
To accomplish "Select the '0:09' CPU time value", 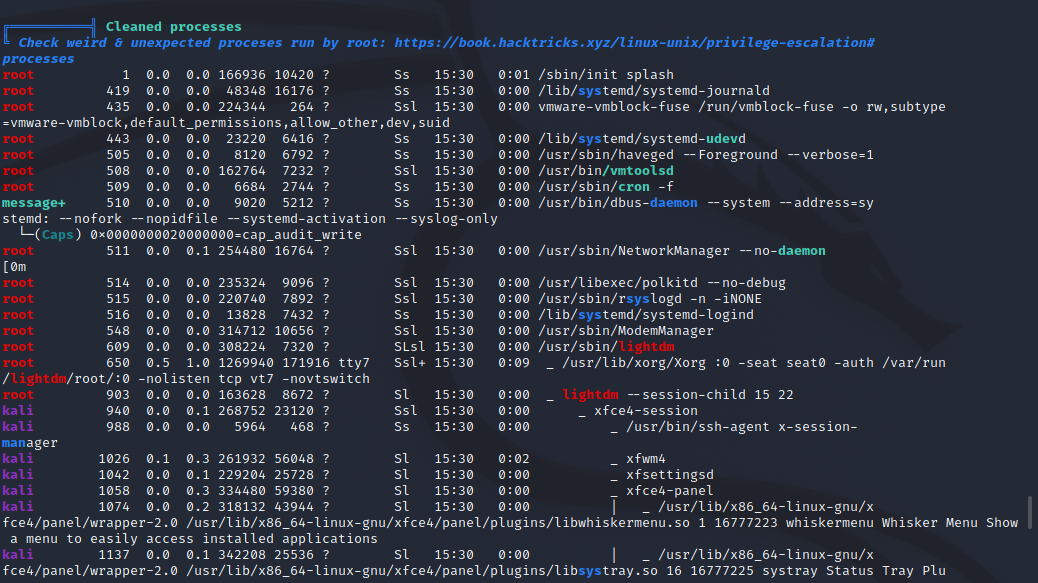I will (x=514, y=363).
